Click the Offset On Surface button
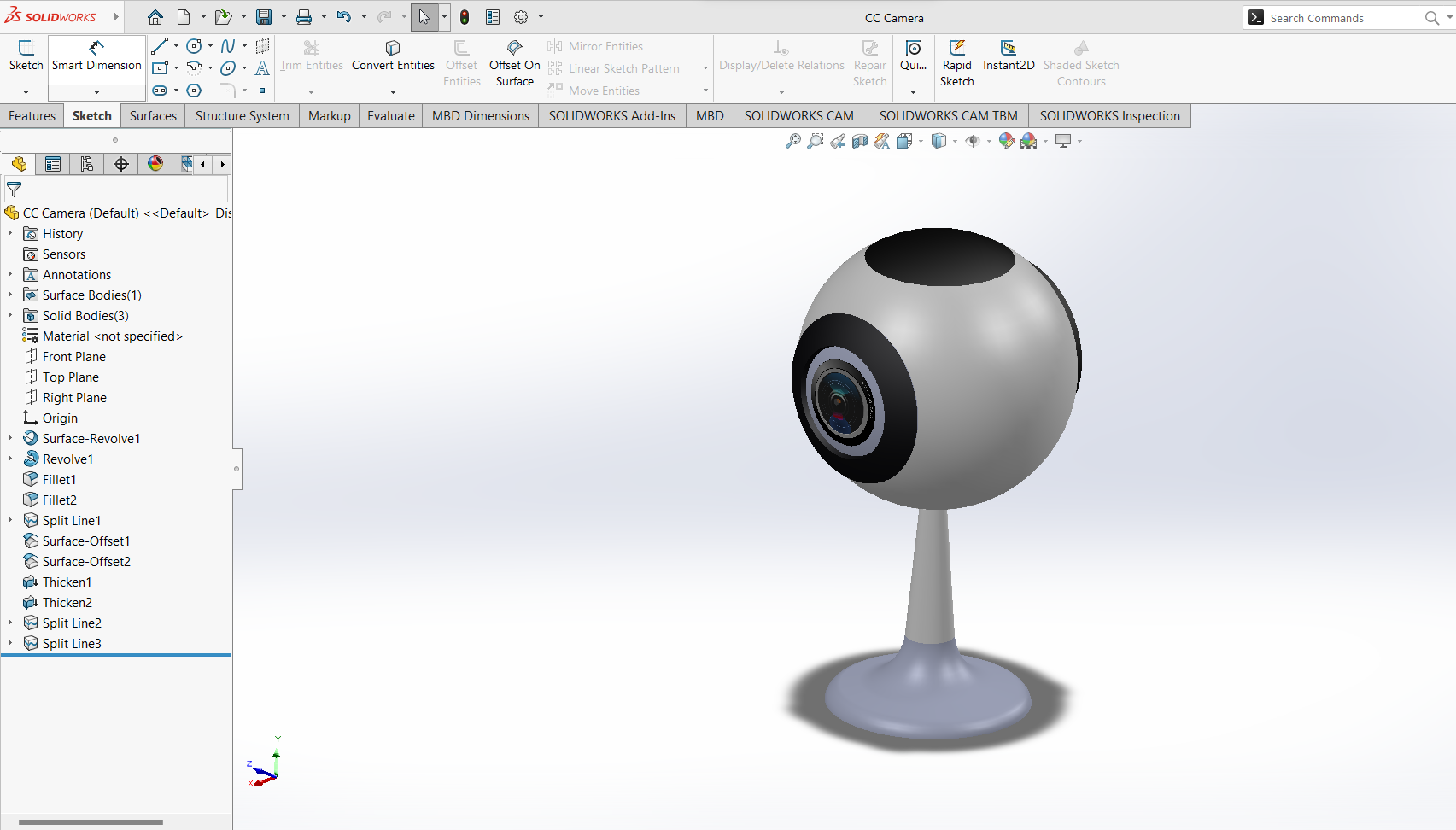1456x830 pixels. pyautogui.click(x=514, y=64)
